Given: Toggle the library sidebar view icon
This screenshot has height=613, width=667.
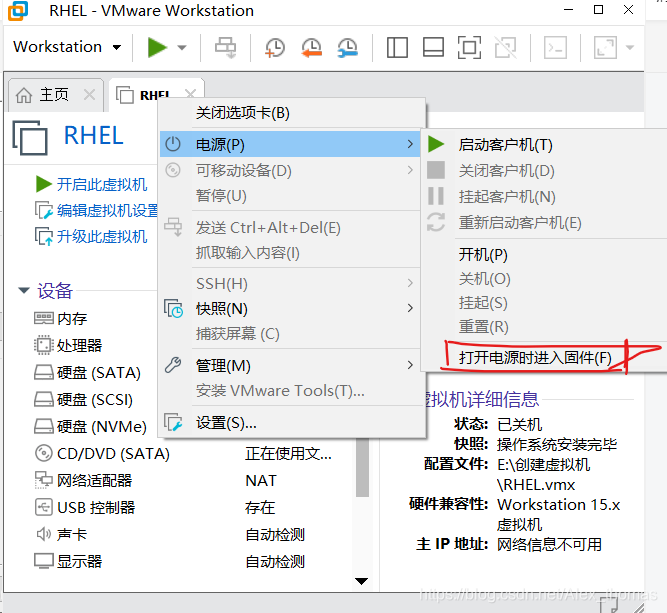Looking at the screenshot, I should [x=397, y=47].
